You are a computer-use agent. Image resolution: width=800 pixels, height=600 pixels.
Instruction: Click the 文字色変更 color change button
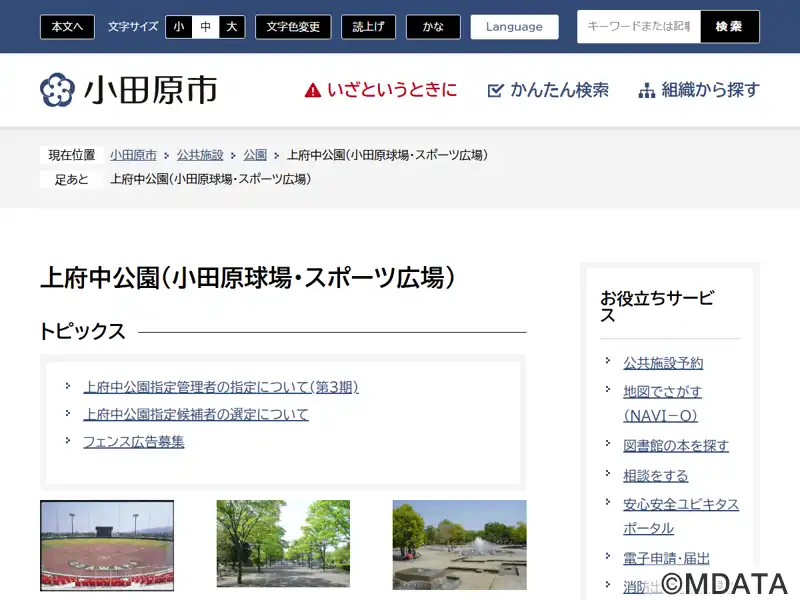tap(293, 27)
